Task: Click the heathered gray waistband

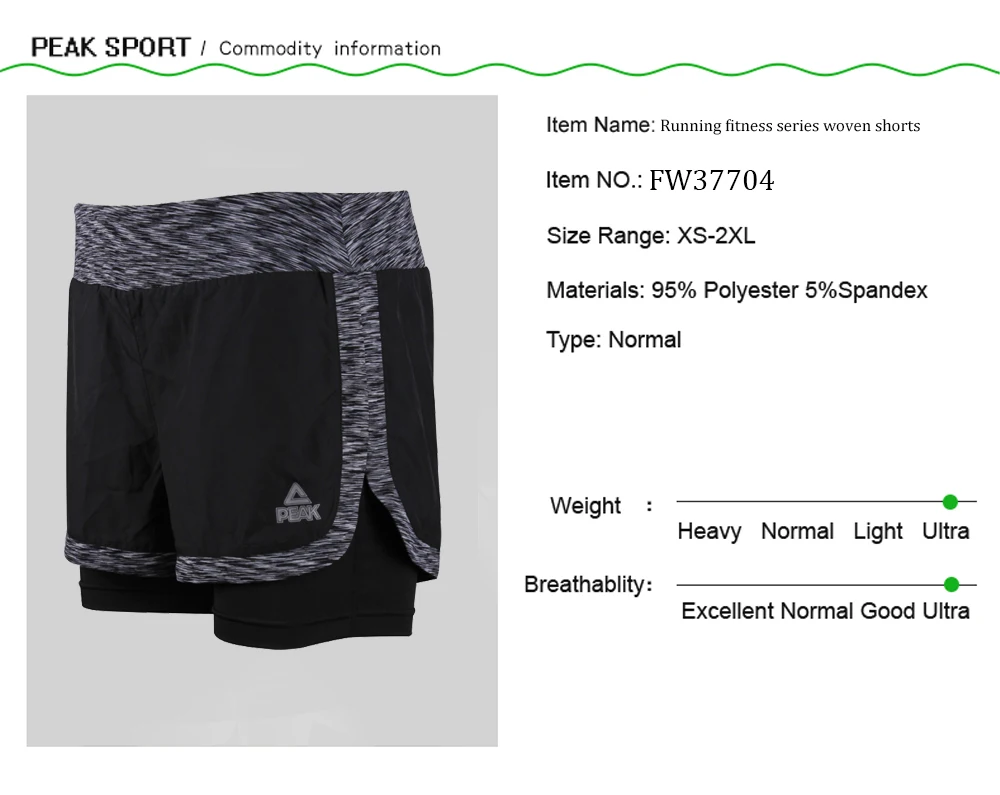Action: (x=242, y=236)
